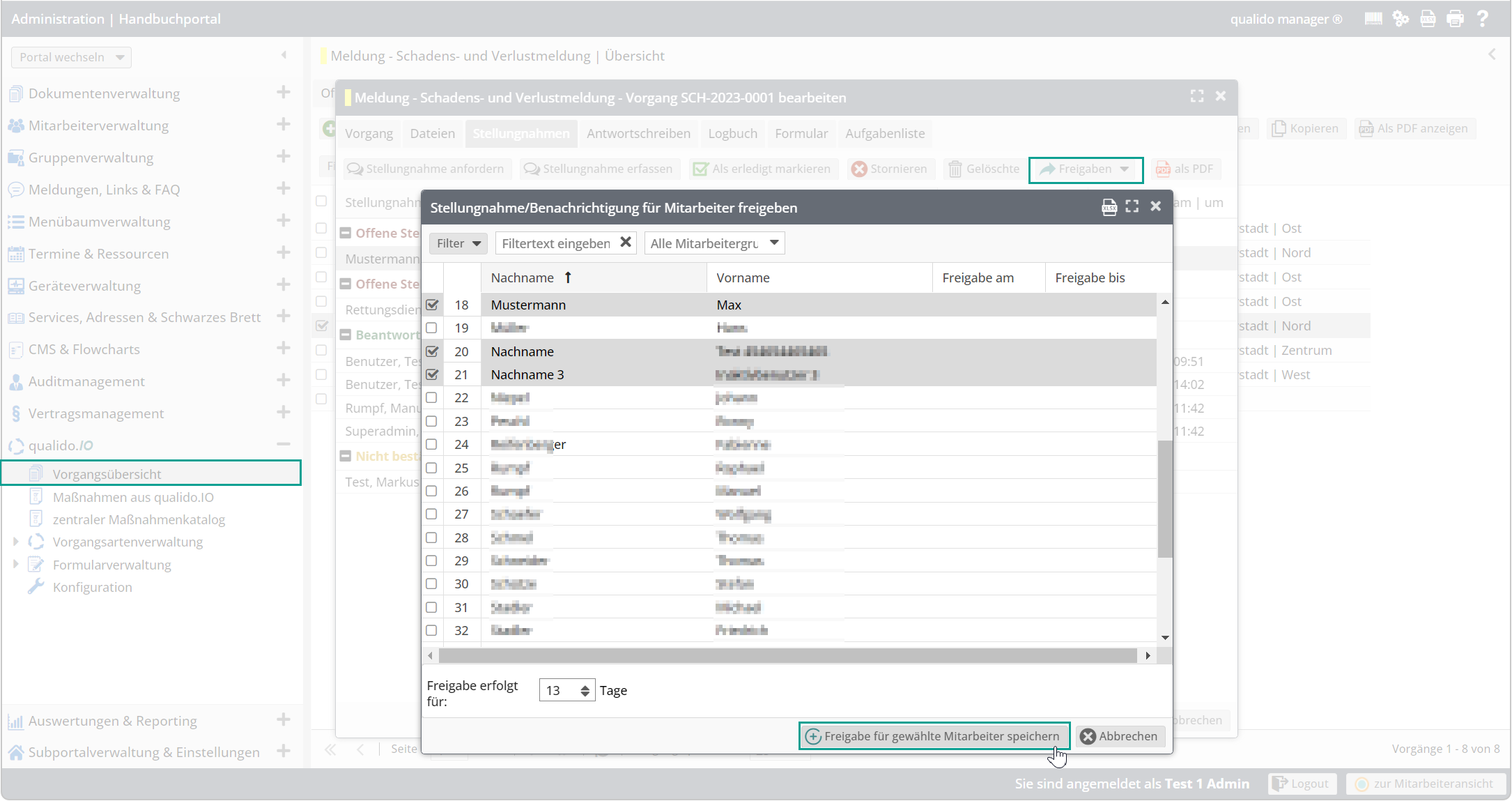Click scroll down arrow of employee list
This screenshot has width=1512, height=801.
point(1165,638)
